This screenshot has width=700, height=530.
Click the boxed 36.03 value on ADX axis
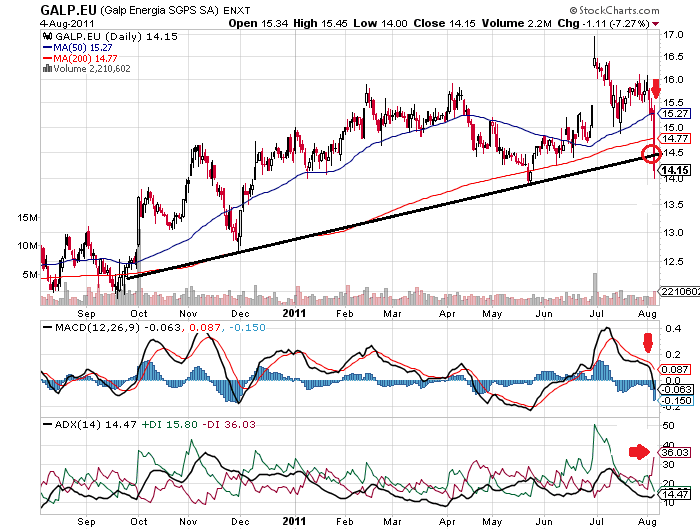tap(675, 453)
